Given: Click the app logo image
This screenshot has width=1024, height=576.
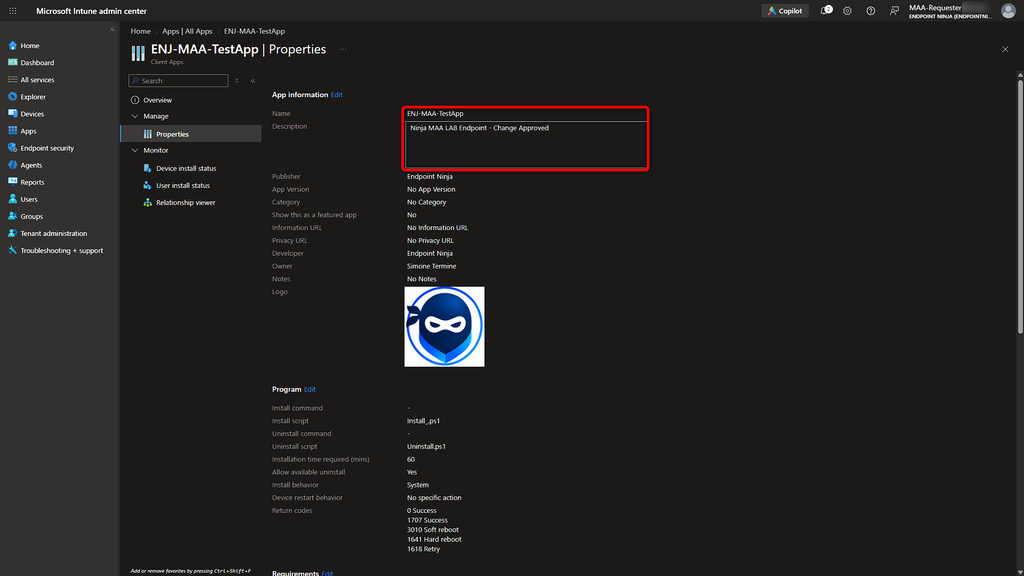Looking at the screenshot, I should (x=444, y=327).
